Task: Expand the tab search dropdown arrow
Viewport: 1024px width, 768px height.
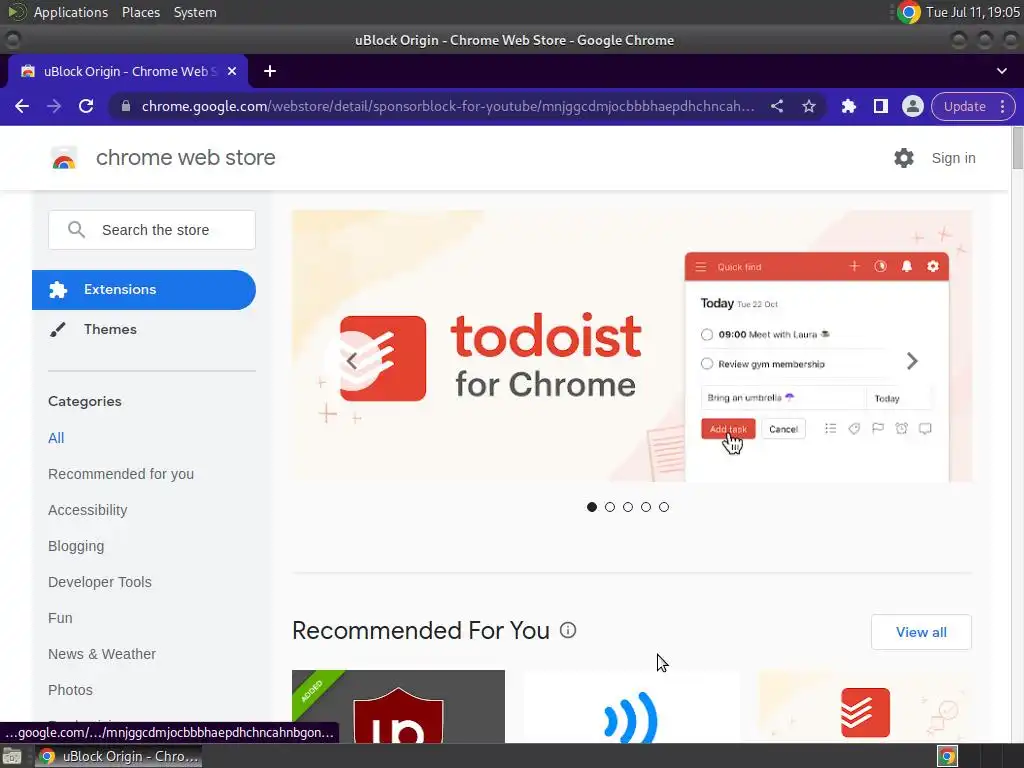Action: pyautogui.click(x=1002, y=71)
